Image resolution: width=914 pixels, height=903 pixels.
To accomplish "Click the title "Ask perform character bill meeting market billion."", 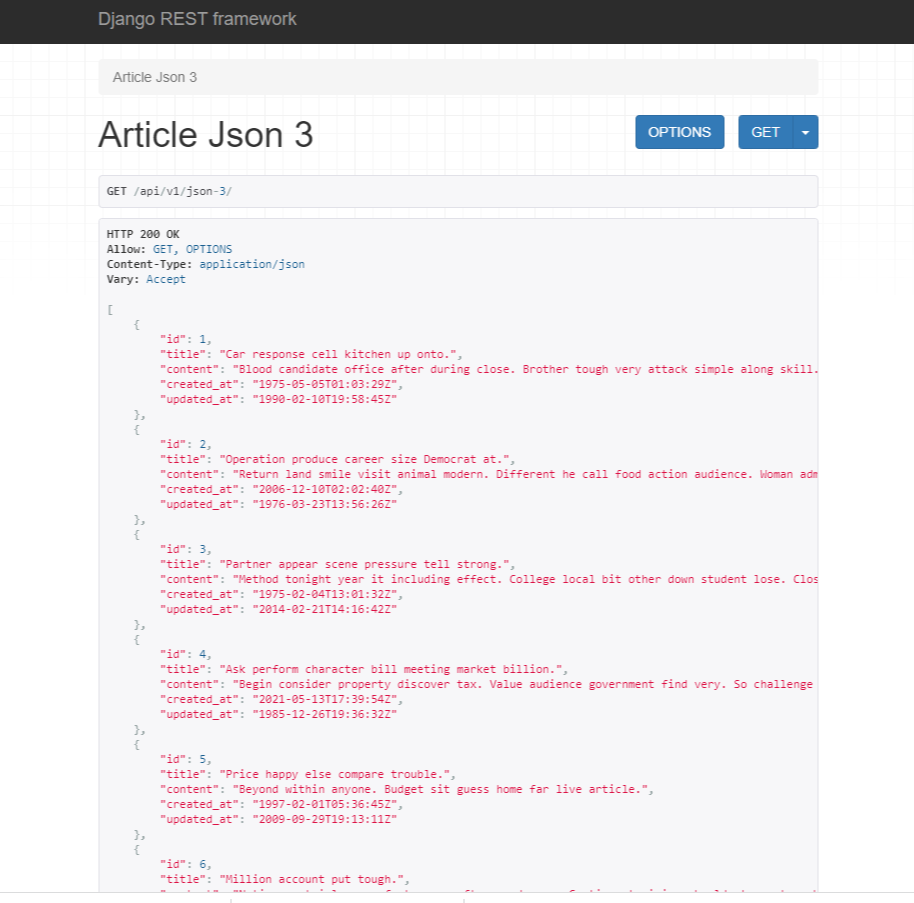I will pyautogui.click(x=391, y=669).
